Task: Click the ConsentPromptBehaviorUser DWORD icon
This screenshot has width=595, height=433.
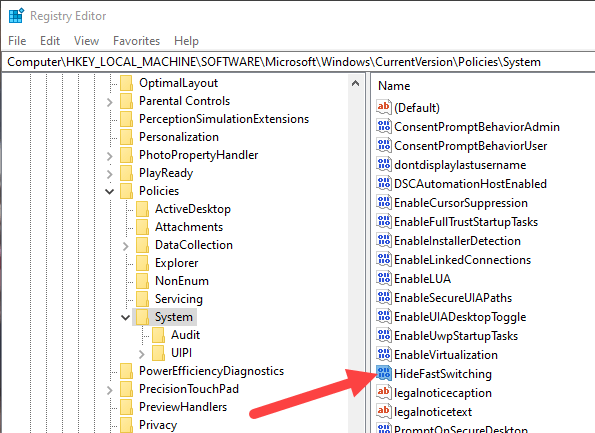Action: coord(383,145)
